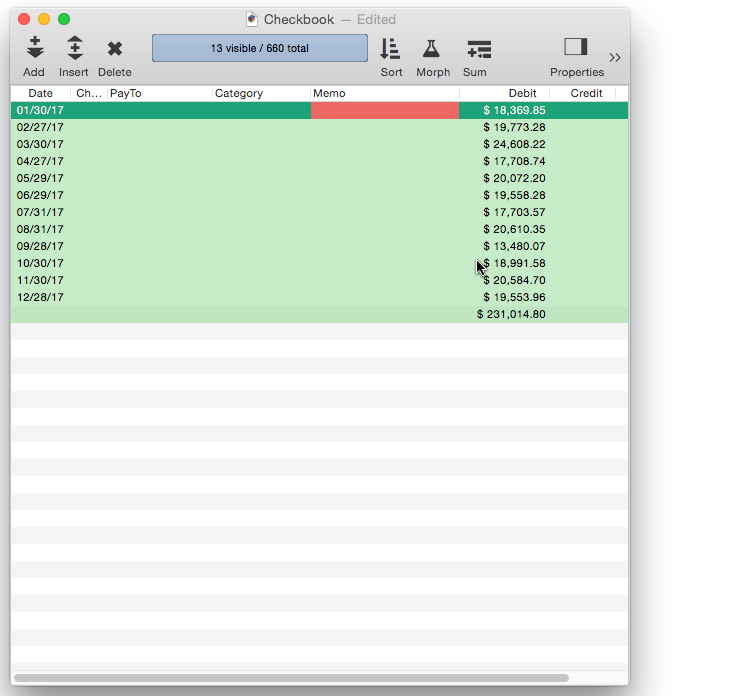The height and width of the screenshot is (696, 736).
Task: Expand the toolbar overflow chevron
Action: click(615, 57)
